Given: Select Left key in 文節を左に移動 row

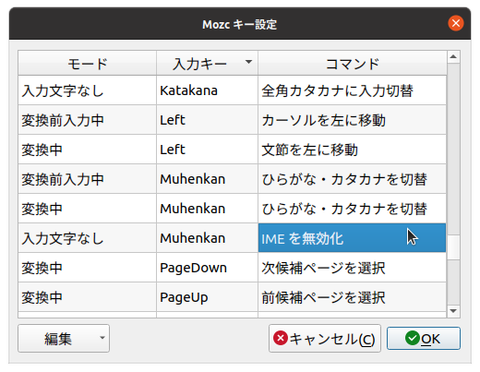Looking at the screenshot, I should (x=207, y=150).
